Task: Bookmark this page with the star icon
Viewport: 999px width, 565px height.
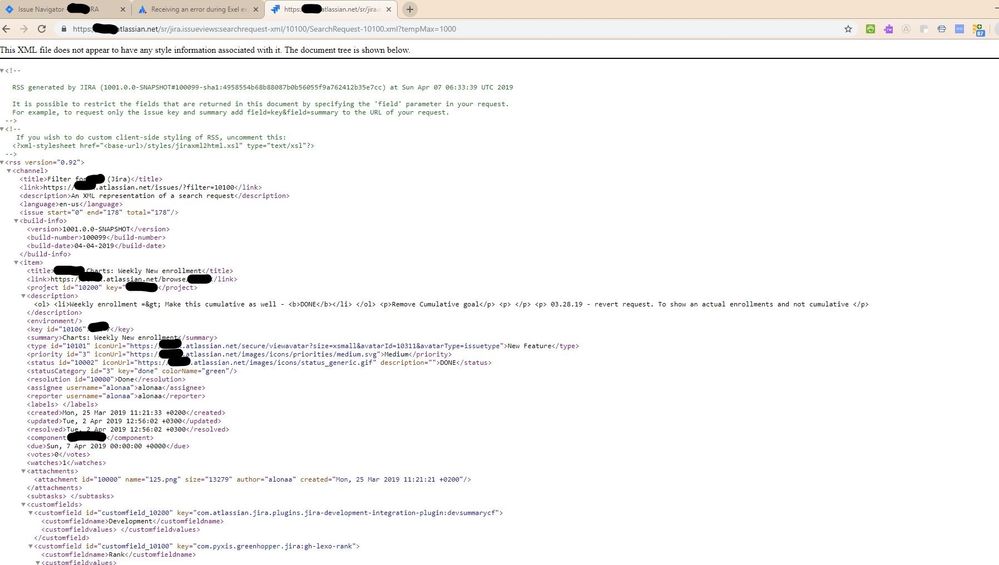Action: click(x=848, y=29)
